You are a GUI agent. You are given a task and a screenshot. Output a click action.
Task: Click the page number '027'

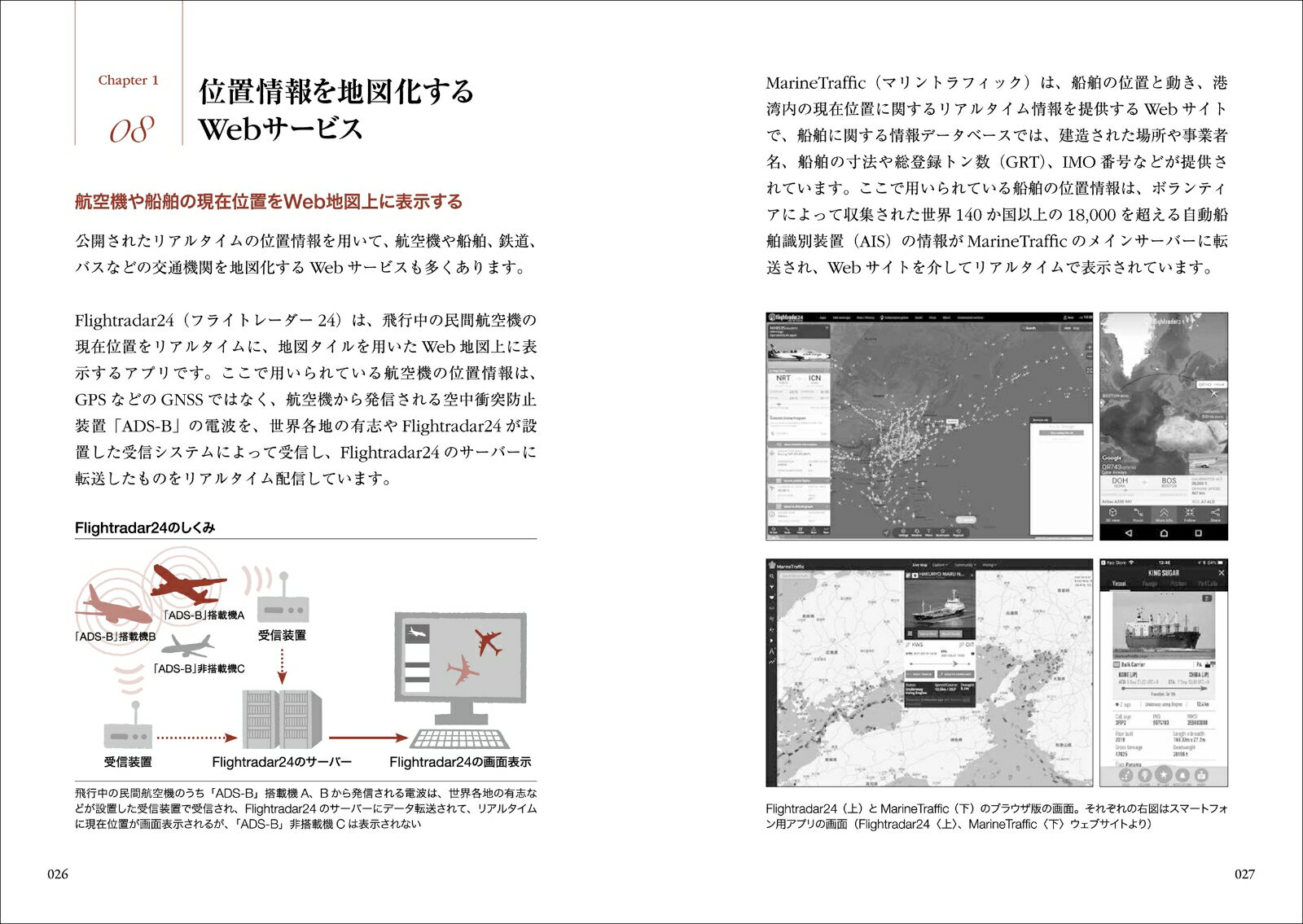[x=1244, y=874]
